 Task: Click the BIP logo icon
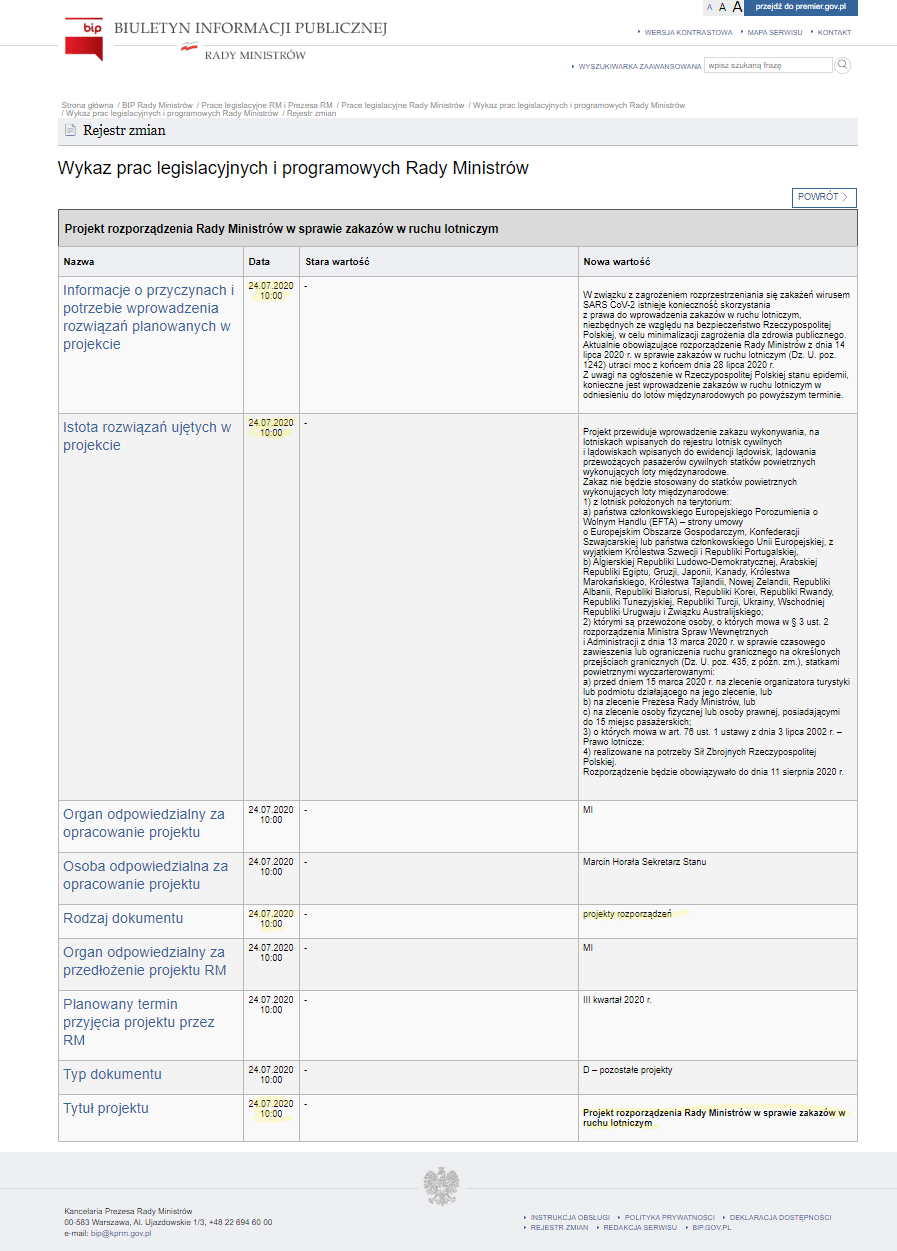[82, 38]
